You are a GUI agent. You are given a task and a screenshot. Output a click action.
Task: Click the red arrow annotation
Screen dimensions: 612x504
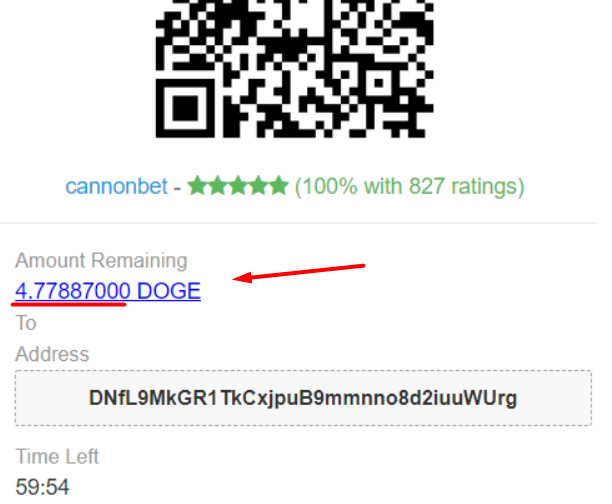coord(299,273)
